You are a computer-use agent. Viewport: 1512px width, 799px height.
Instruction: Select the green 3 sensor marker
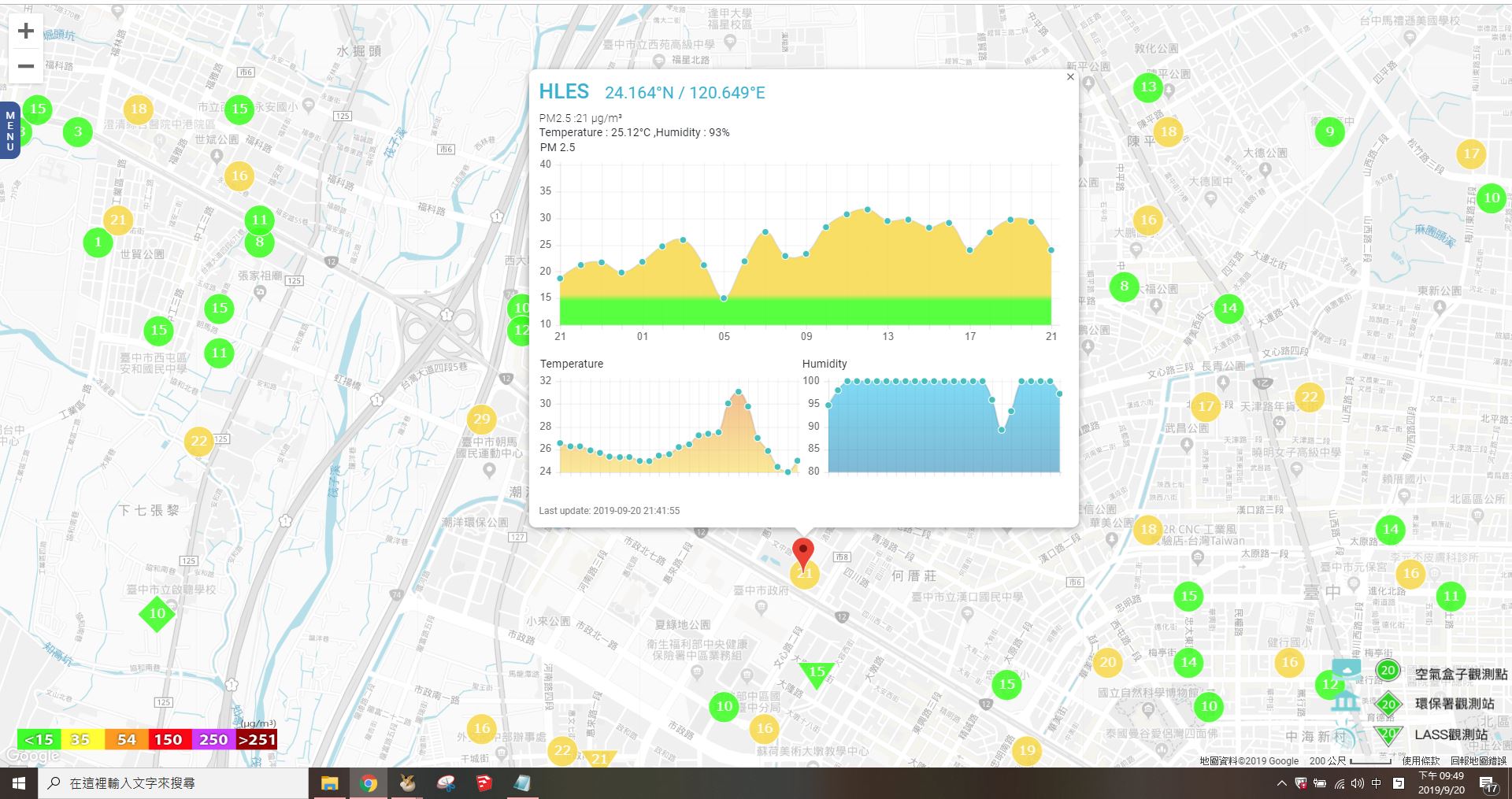click(x=77, y=131)
